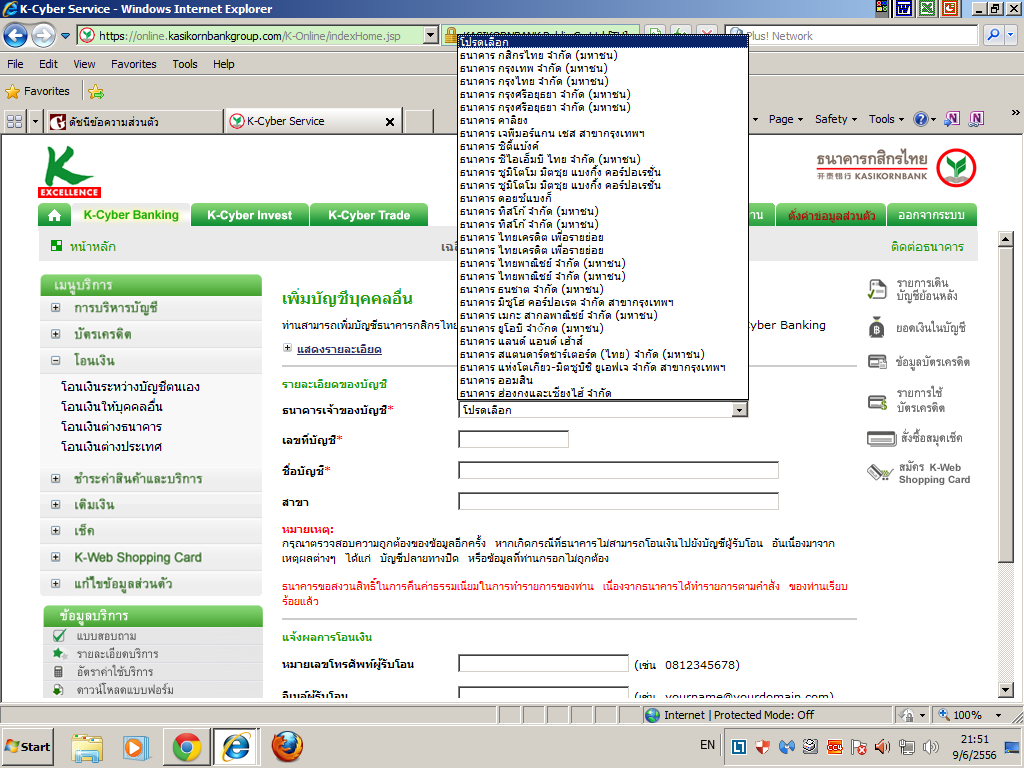Open the Help menu

click(223, 64)
